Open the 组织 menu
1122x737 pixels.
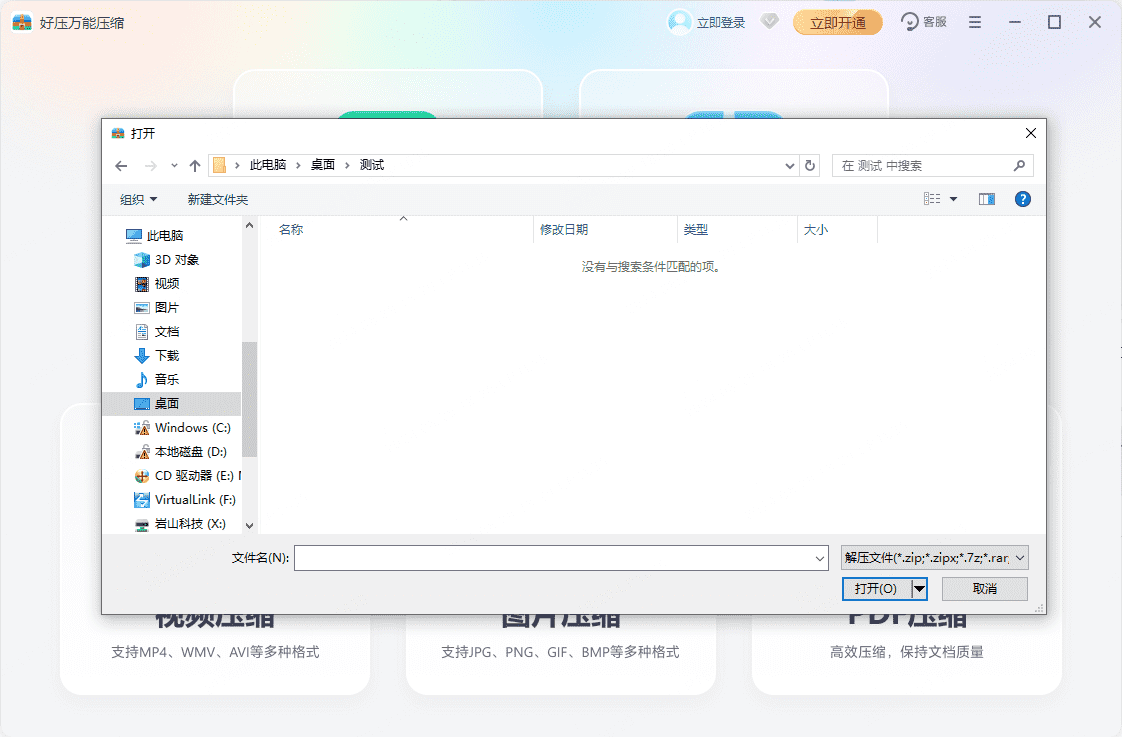[138, 199]
